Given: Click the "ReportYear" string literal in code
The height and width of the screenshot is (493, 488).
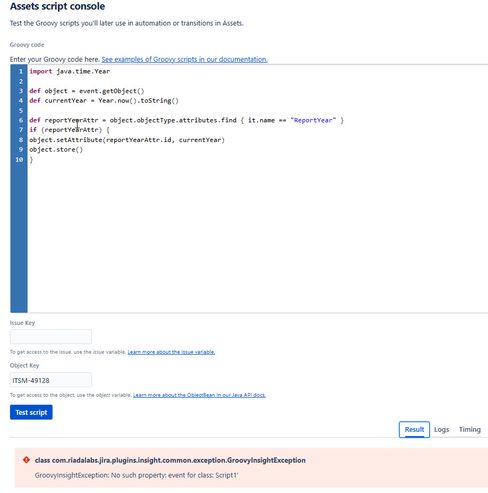Looking at the screenshot, I should tap(313, 120).
